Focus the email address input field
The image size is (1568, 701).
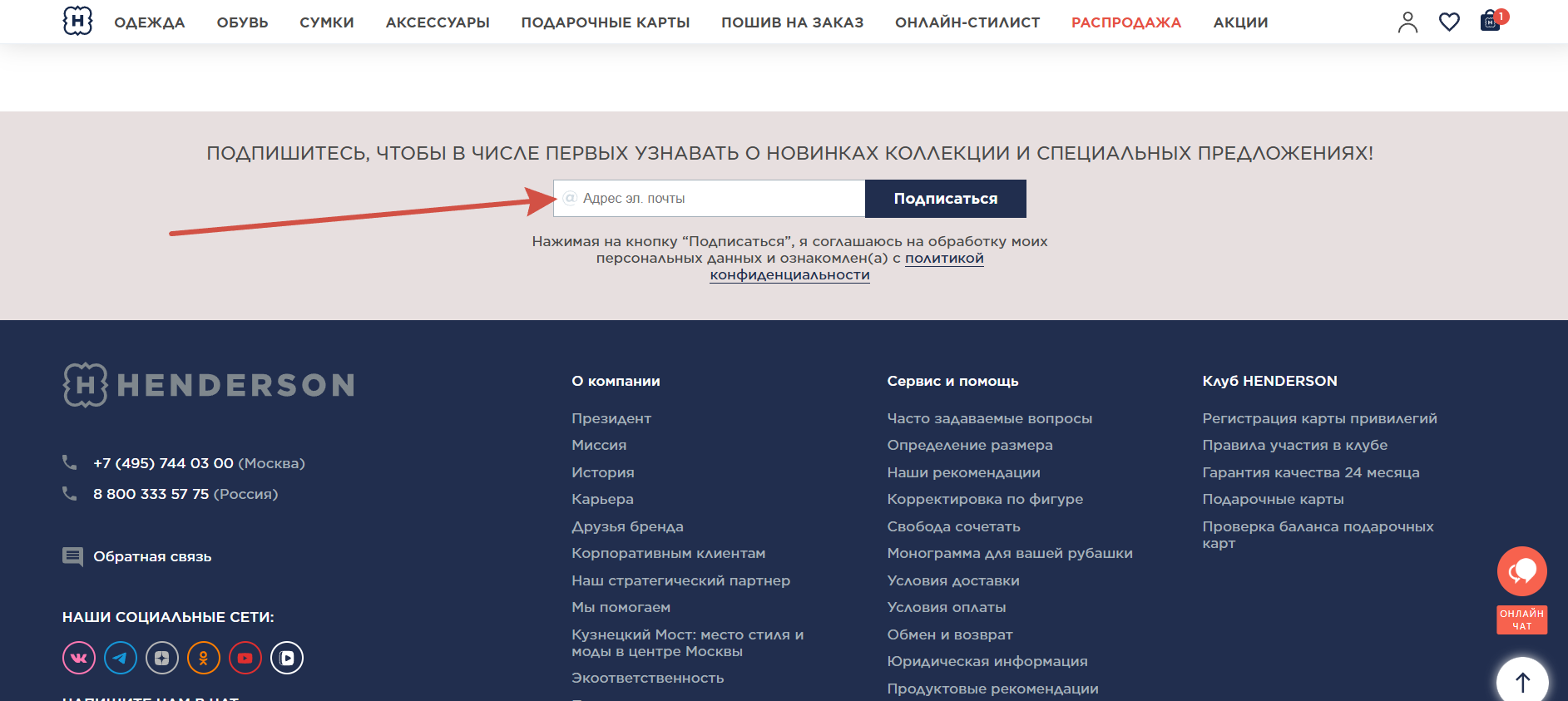[710, 199]
